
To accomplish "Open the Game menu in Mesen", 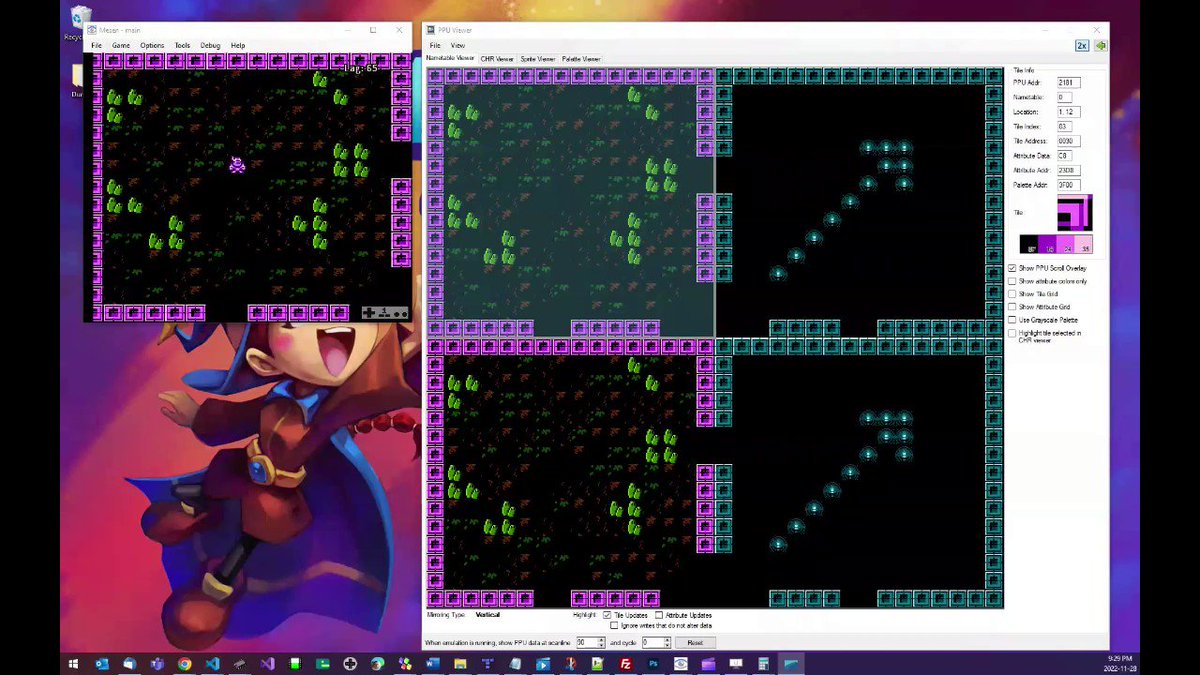I will [120, 45].
